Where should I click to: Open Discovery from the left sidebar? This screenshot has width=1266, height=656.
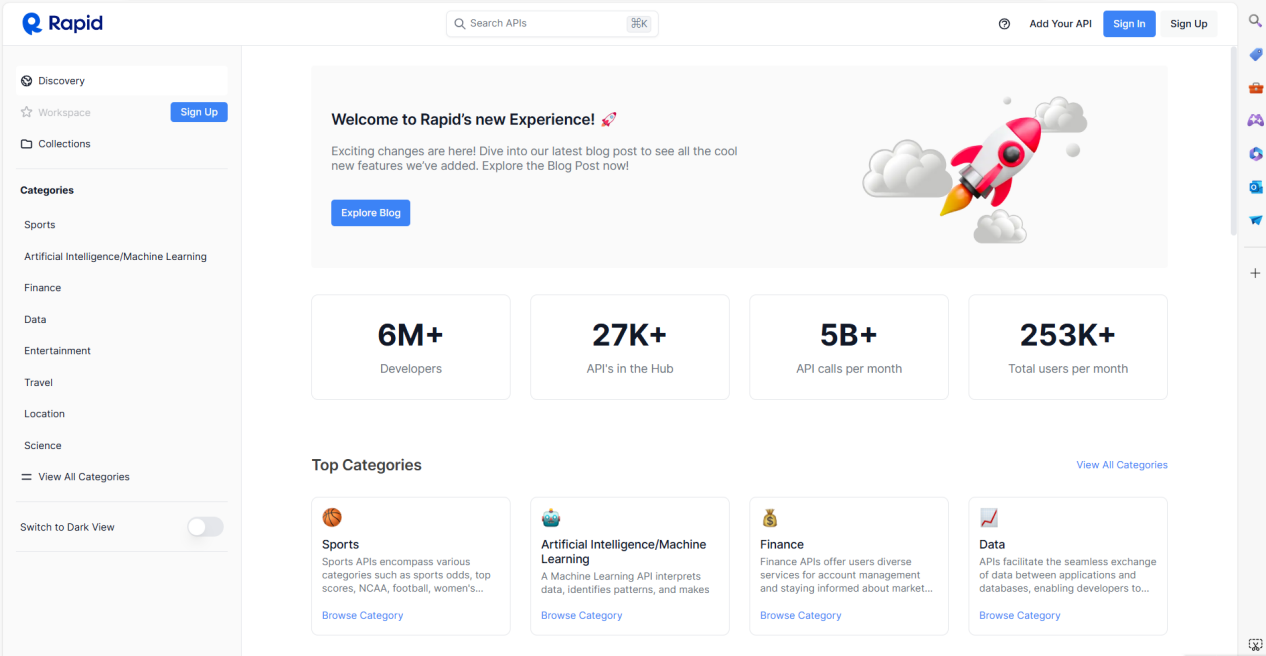[x=122, y=81]
